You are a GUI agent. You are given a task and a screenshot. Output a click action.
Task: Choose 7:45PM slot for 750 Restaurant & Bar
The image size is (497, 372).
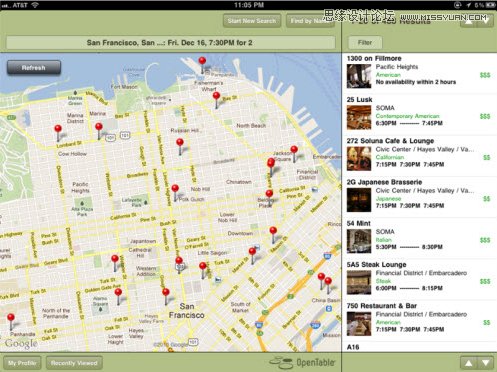[434, 329]
